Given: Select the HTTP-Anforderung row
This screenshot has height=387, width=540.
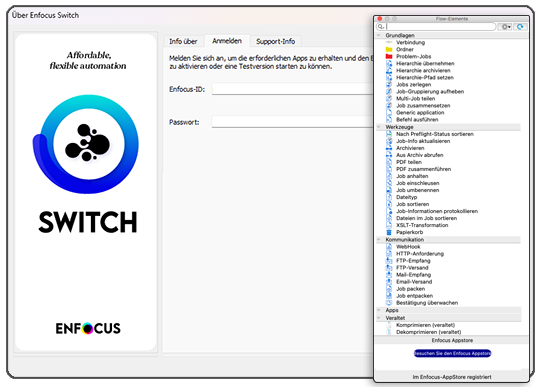Looking at the screenshot, I should [448, 254].
